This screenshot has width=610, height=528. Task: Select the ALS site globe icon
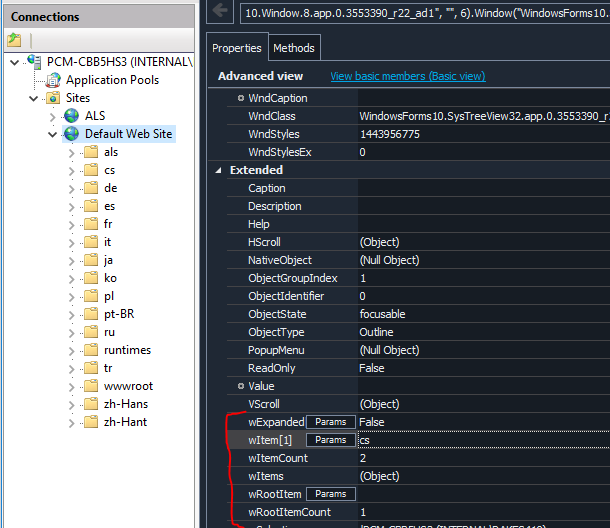pos(72,116)
